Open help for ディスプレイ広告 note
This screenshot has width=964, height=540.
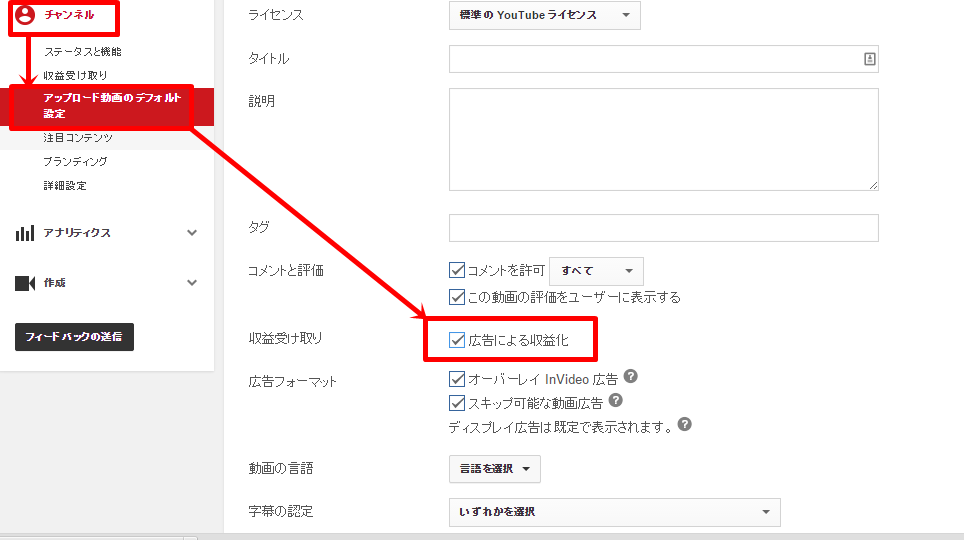pos(684,424)
